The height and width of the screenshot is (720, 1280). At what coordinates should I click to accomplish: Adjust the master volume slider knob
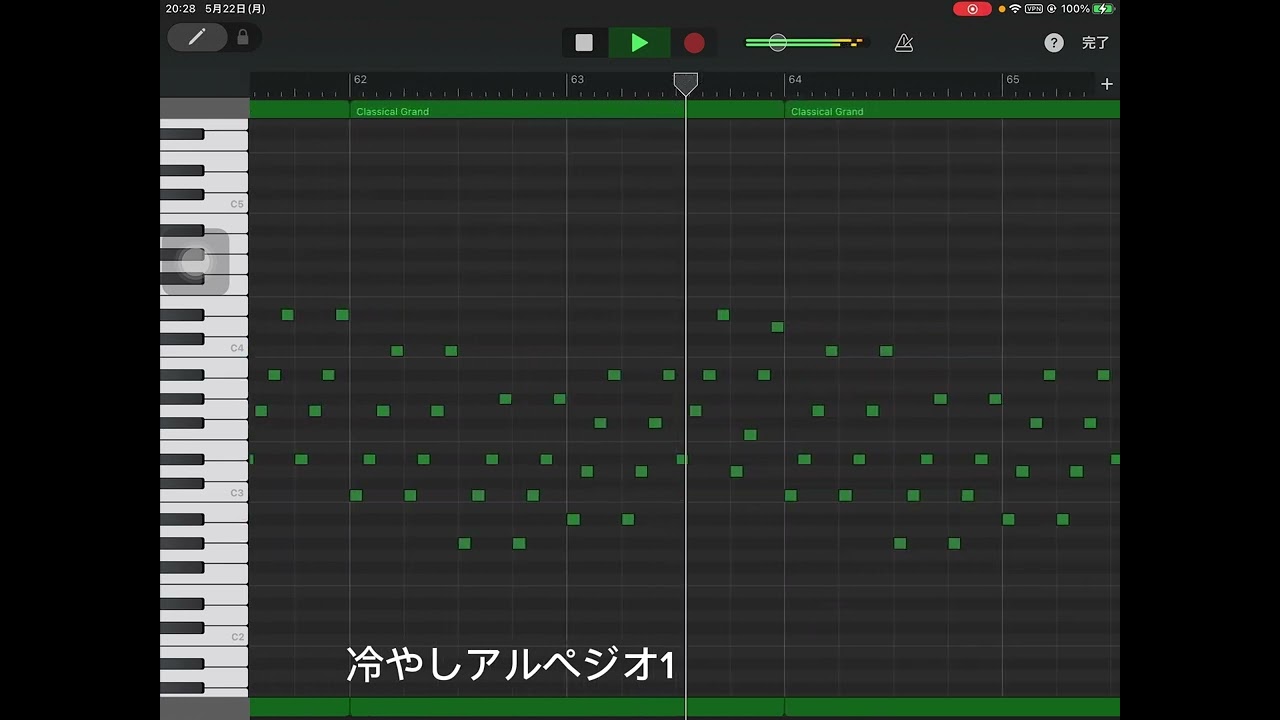778,42
